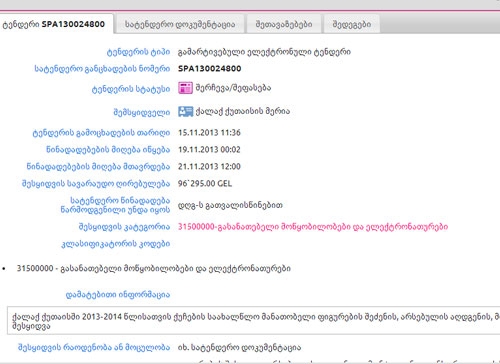Click the 15.11.2013 11:36 announcement date

(x=209, y=133)
